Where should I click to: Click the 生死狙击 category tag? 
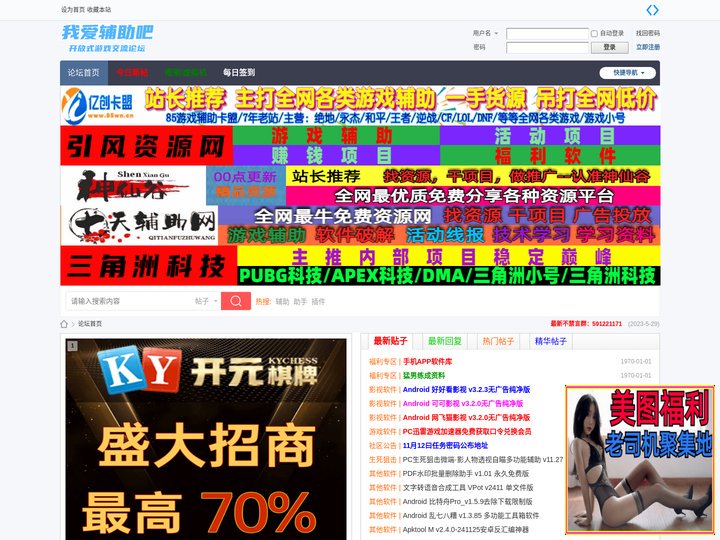coord(382,460)
